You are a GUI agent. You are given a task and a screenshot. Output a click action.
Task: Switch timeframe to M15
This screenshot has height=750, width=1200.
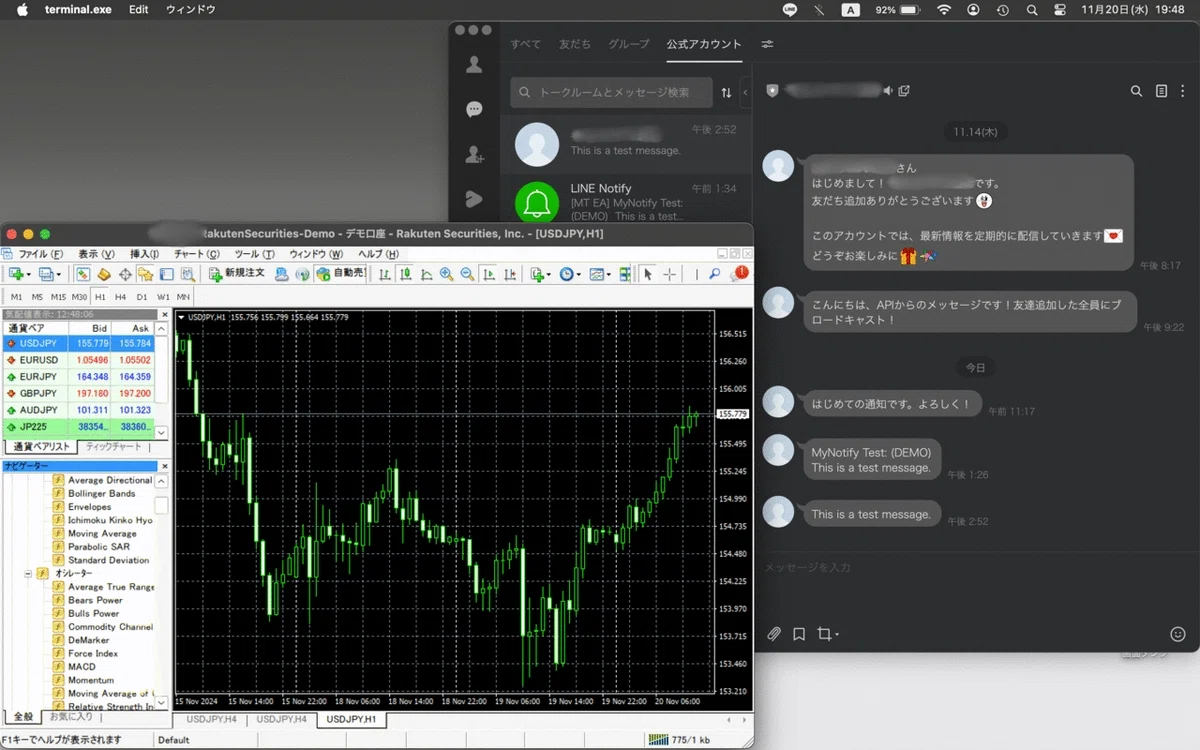click(58, 297)
